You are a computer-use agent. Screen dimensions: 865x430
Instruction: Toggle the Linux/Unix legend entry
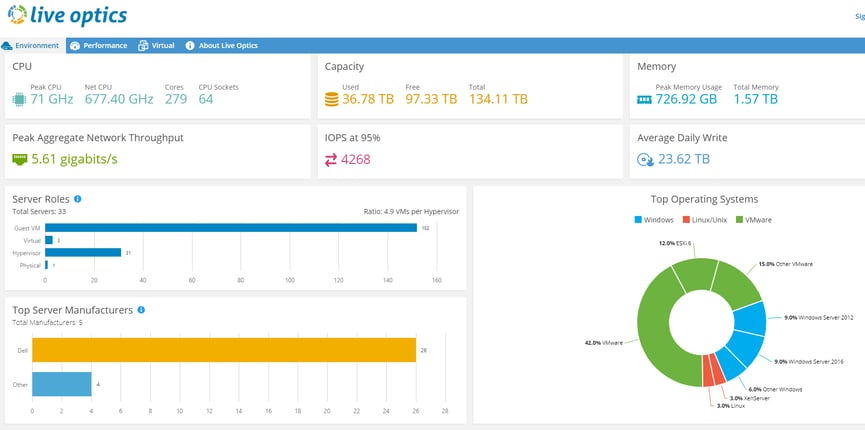pyautogui.click(x=705, y=220)
